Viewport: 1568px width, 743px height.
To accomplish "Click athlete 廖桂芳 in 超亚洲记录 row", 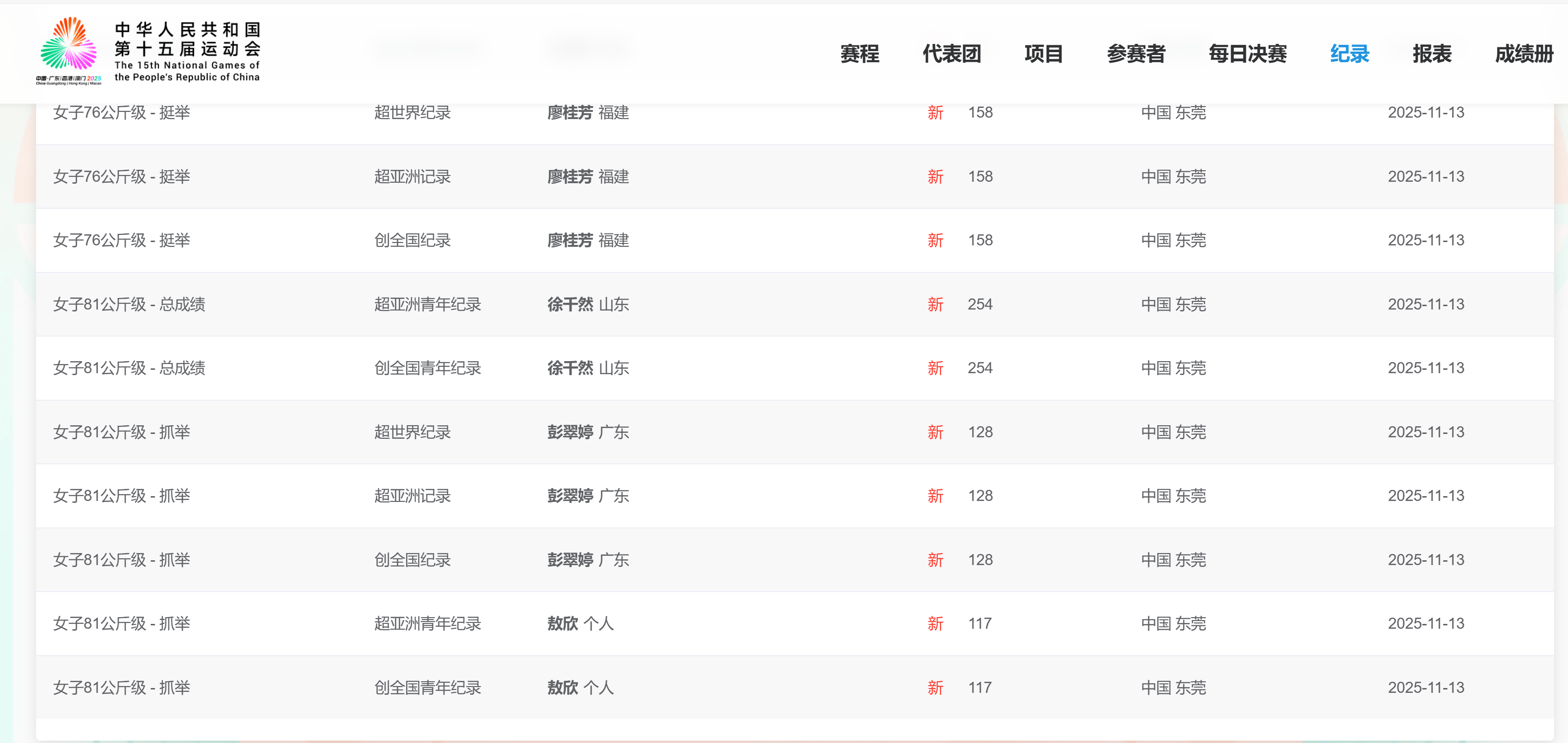I will click(x=570, y=176).
